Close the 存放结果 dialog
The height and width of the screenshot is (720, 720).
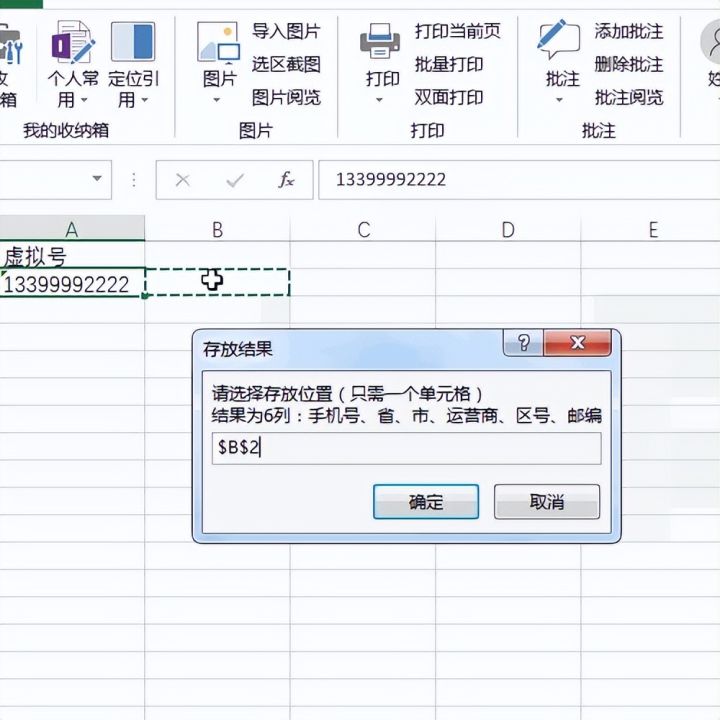pos(577,343)
